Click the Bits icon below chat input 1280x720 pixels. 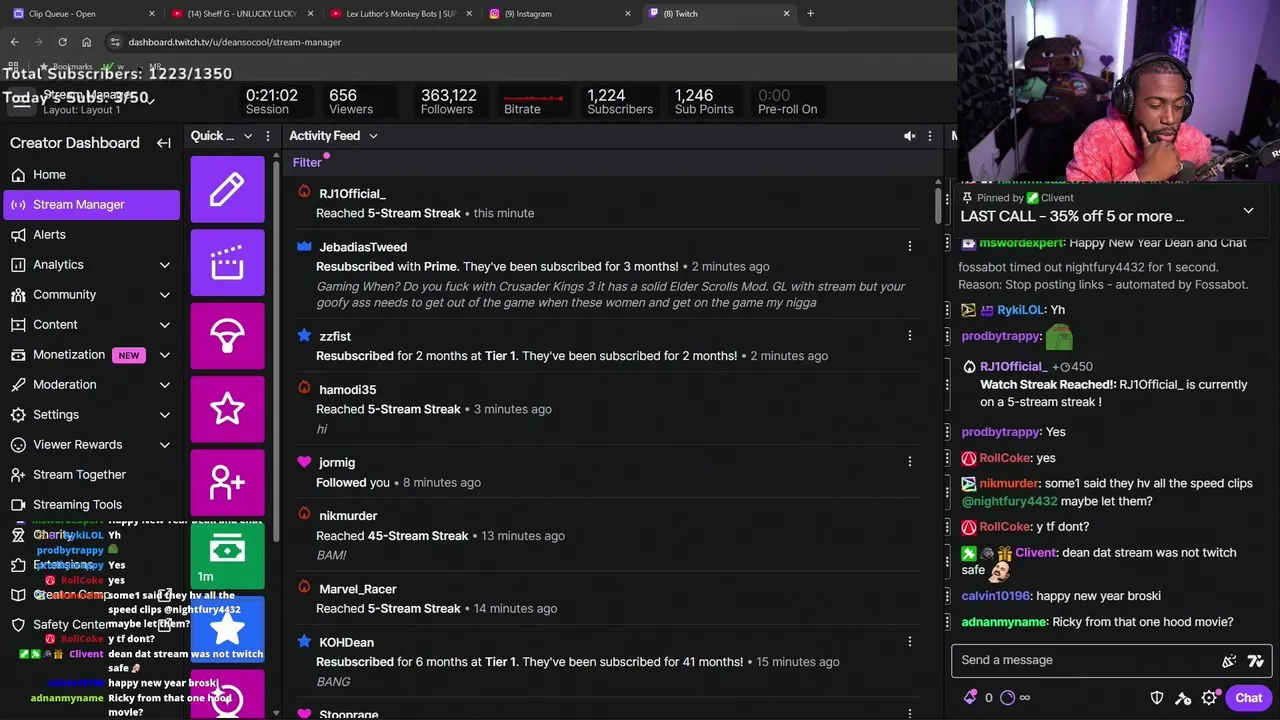click(970, 698)
